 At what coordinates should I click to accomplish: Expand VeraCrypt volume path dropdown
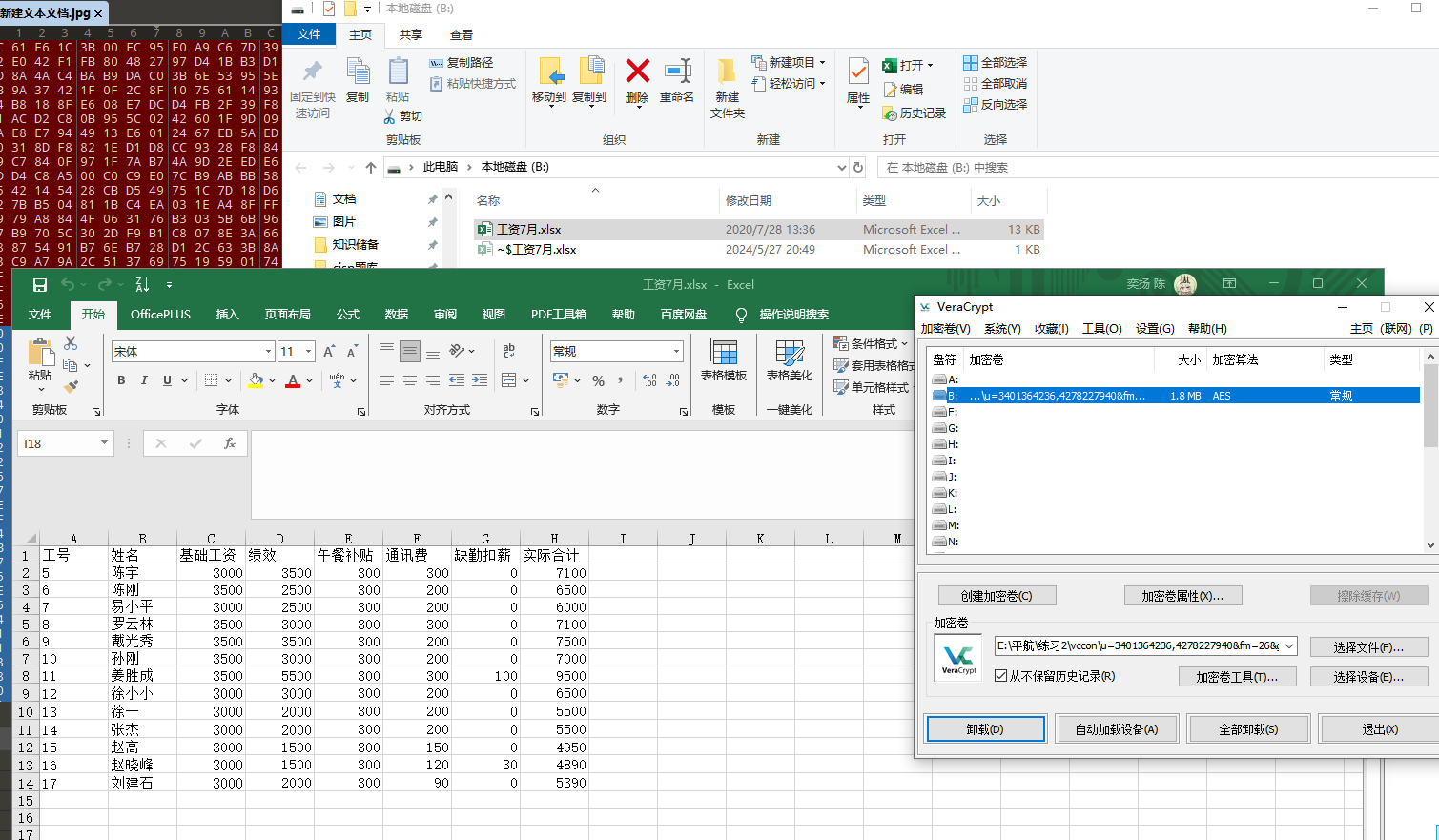tap(1289, 645)
